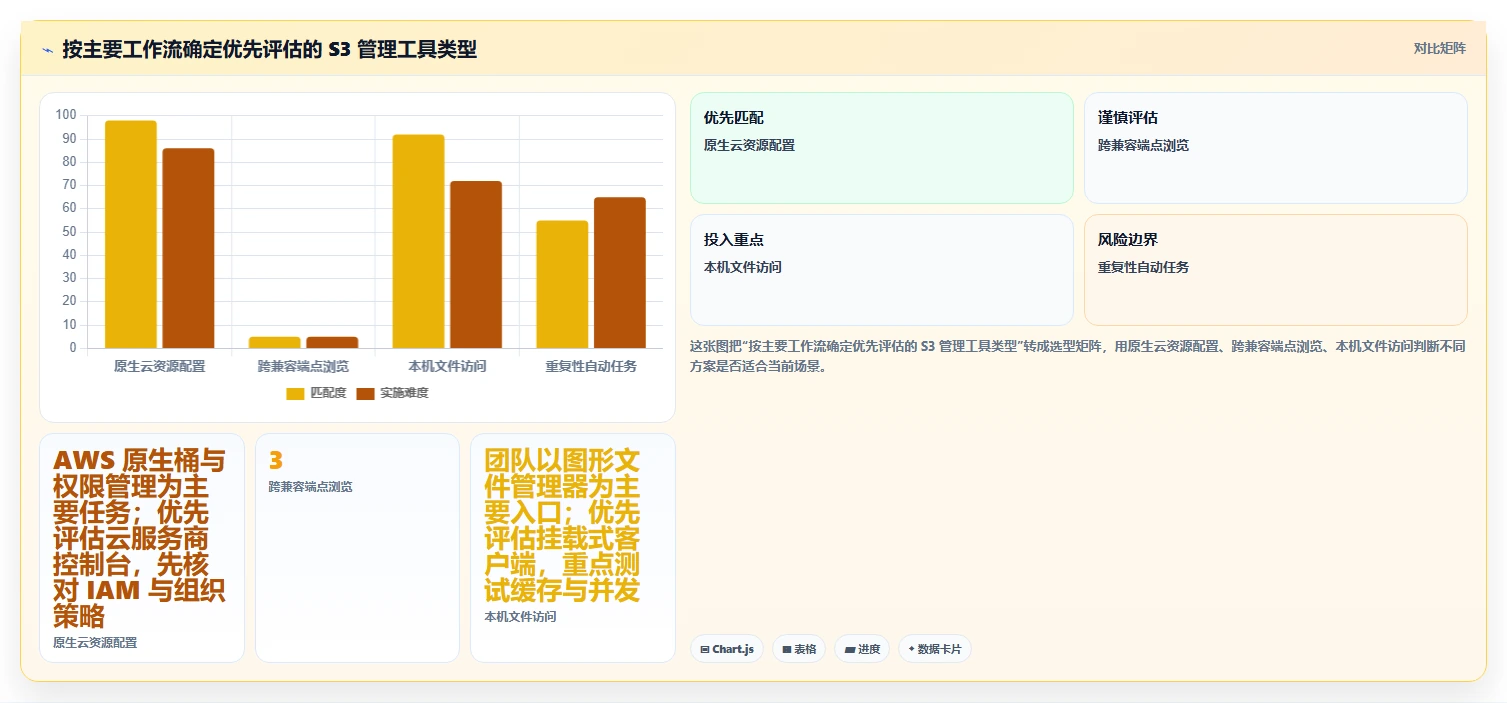This screenshot has width=1507, height=703.
Task: Click the orange number 3 data value
Action: tap(276, 460)
